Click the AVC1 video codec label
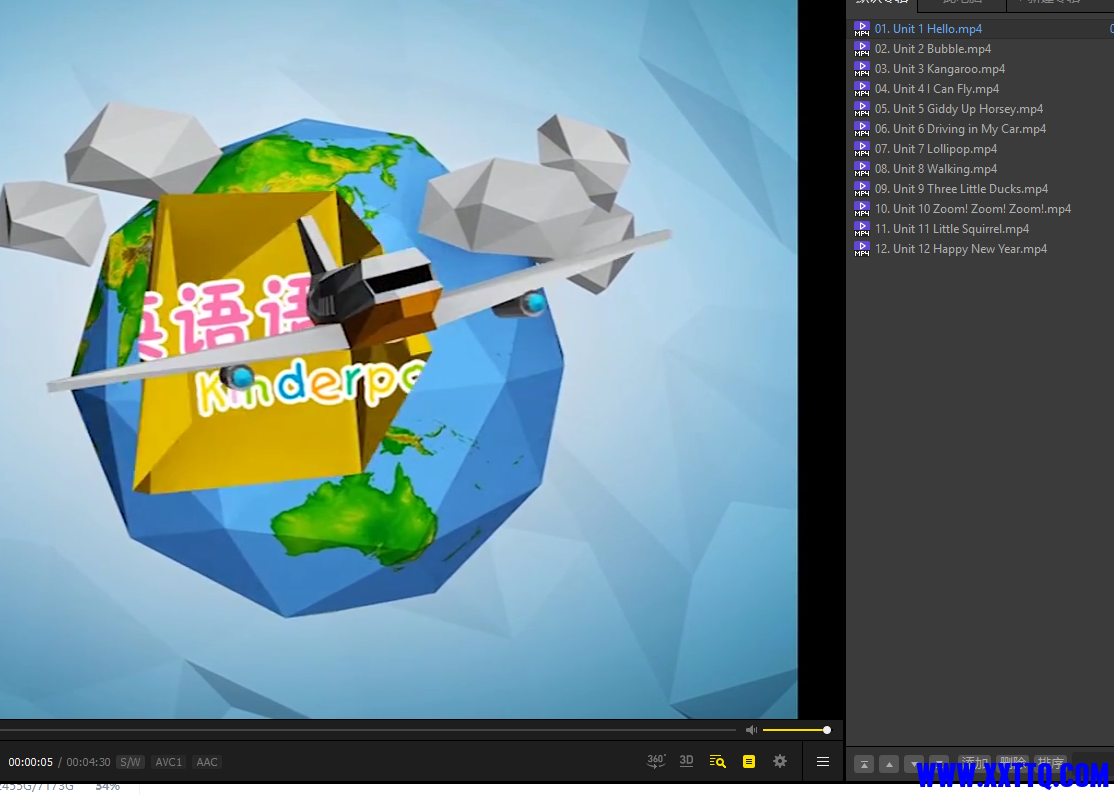Viewport: 1114px width, 795px height. coord(168,762)
